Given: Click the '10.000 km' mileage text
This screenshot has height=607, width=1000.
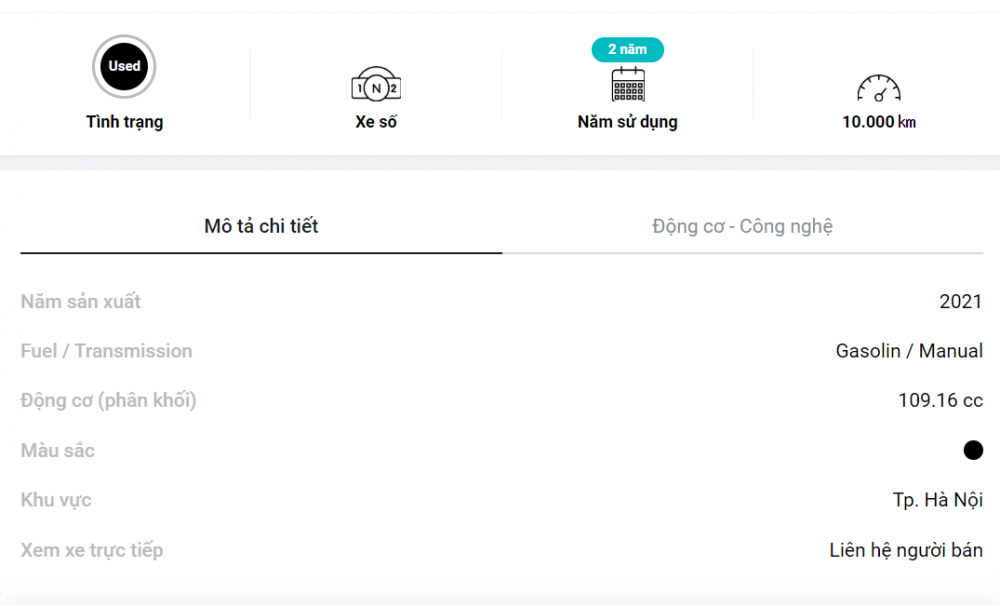Looking at the screenshot, I should pyautogui.click(x=879, y=122).
